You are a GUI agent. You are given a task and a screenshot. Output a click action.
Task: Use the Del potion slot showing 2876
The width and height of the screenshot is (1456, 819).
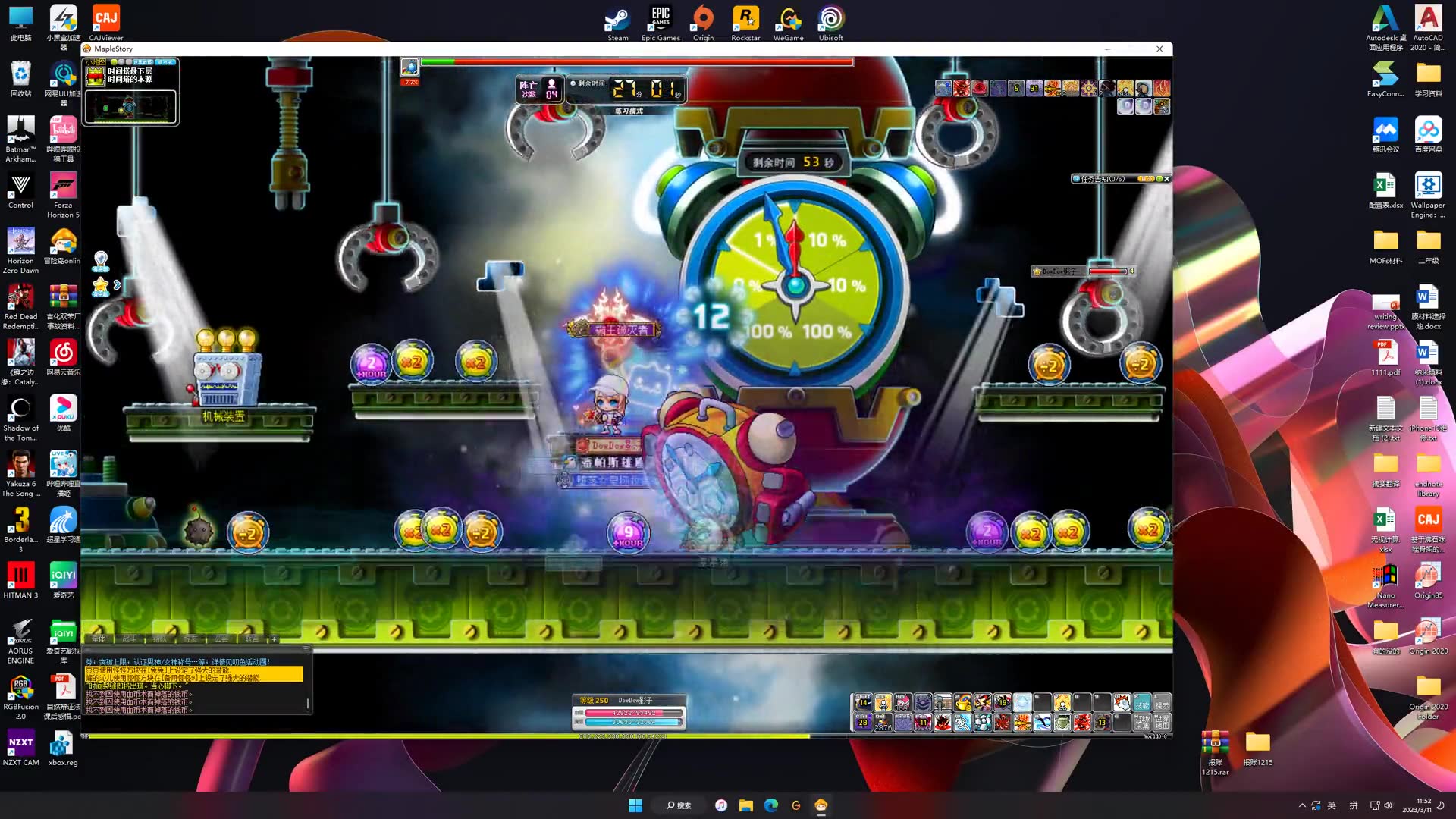pos(883,722)
